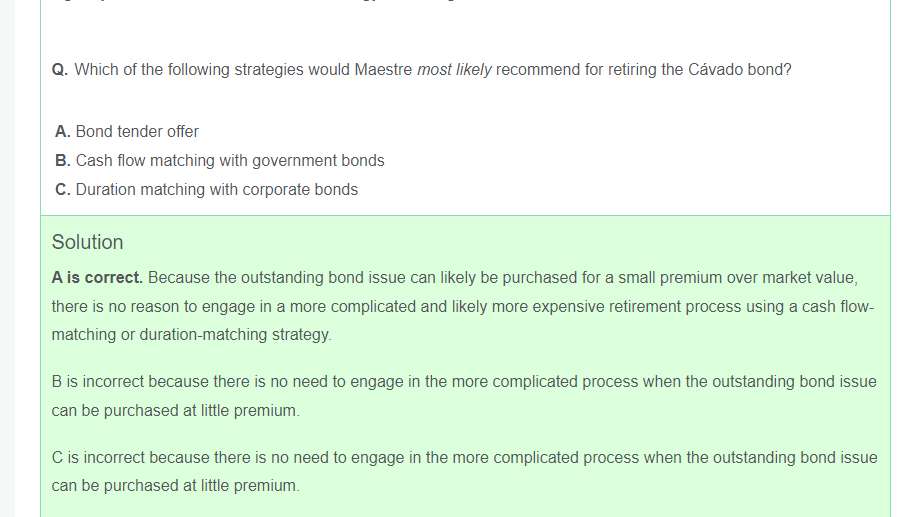Click the bold "Q." question label
This screenshot has height=517, width=904.
pyautogui.click(x=60, y=70)
